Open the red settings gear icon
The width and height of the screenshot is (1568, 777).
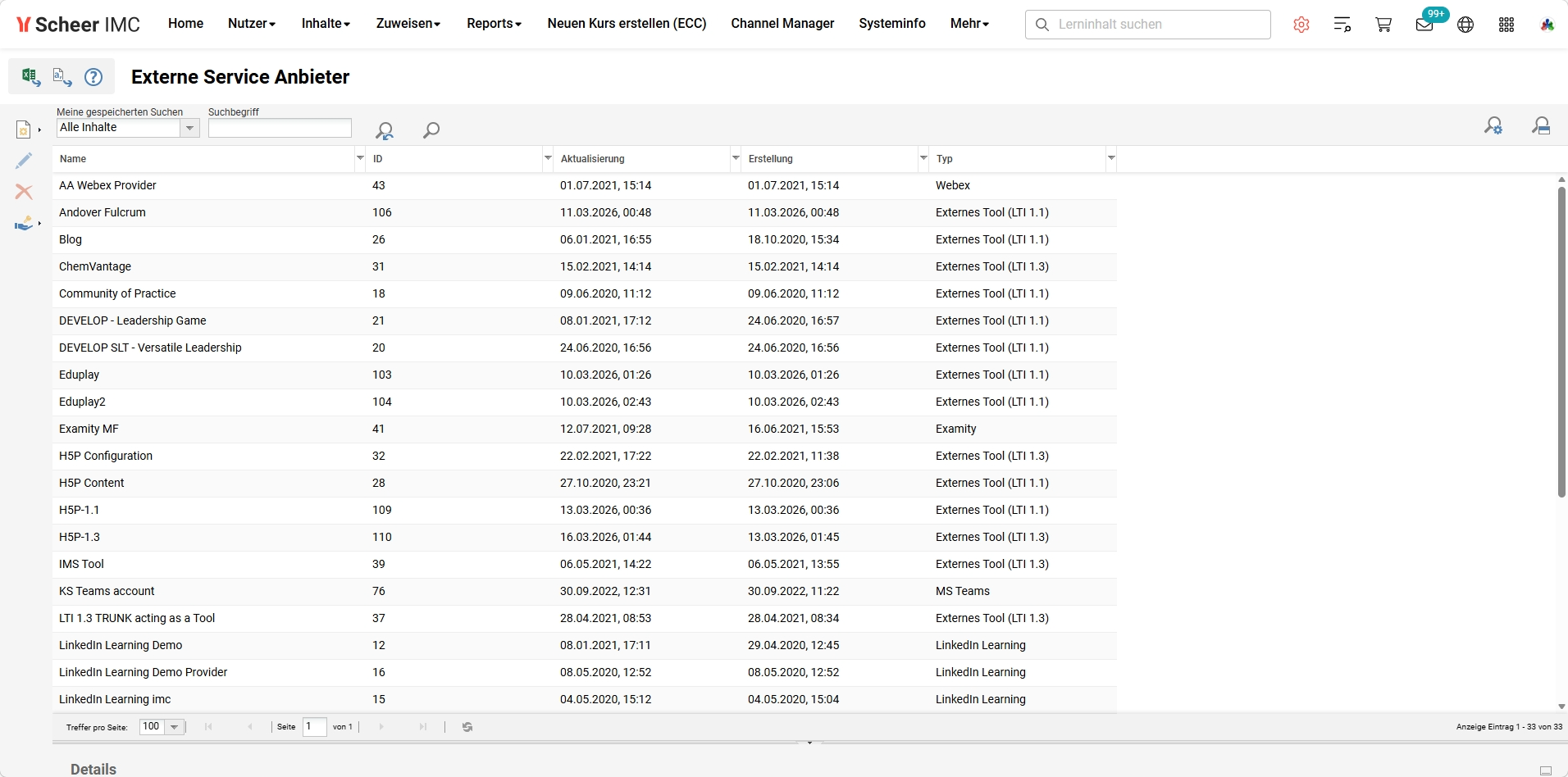tap(1301, 25)
